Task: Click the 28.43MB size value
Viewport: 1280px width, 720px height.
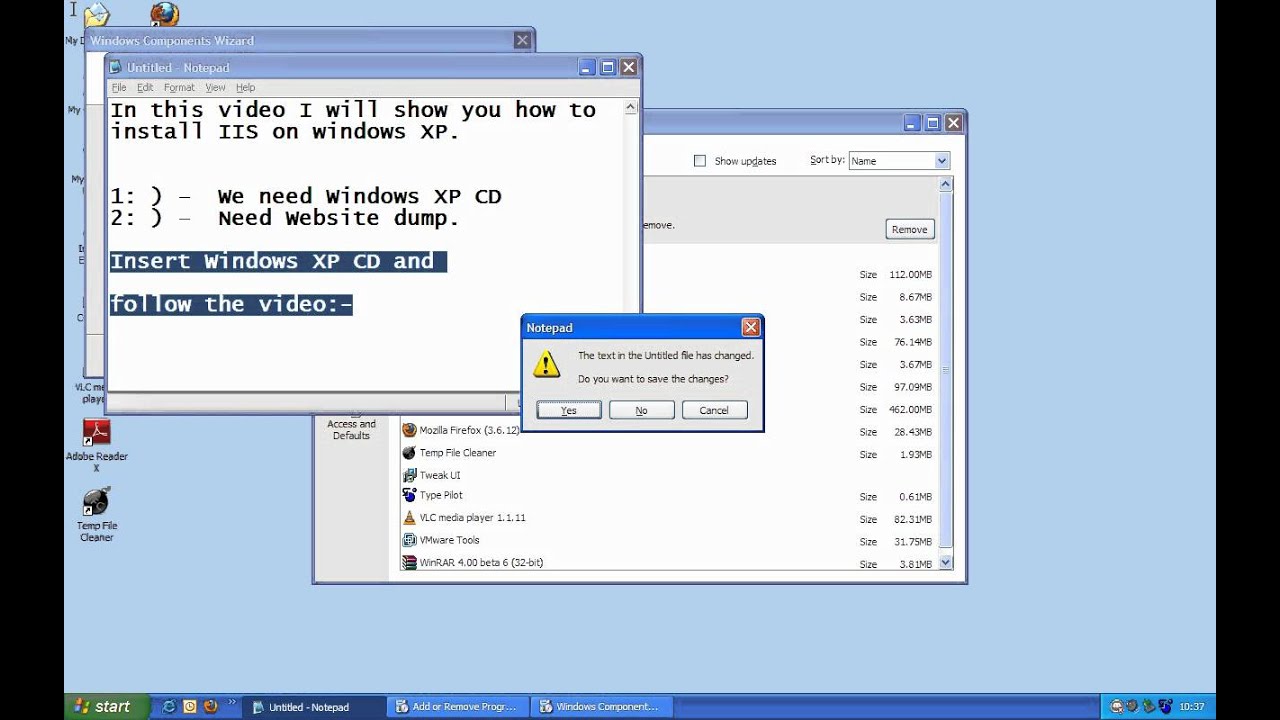Action: point(913,432)
